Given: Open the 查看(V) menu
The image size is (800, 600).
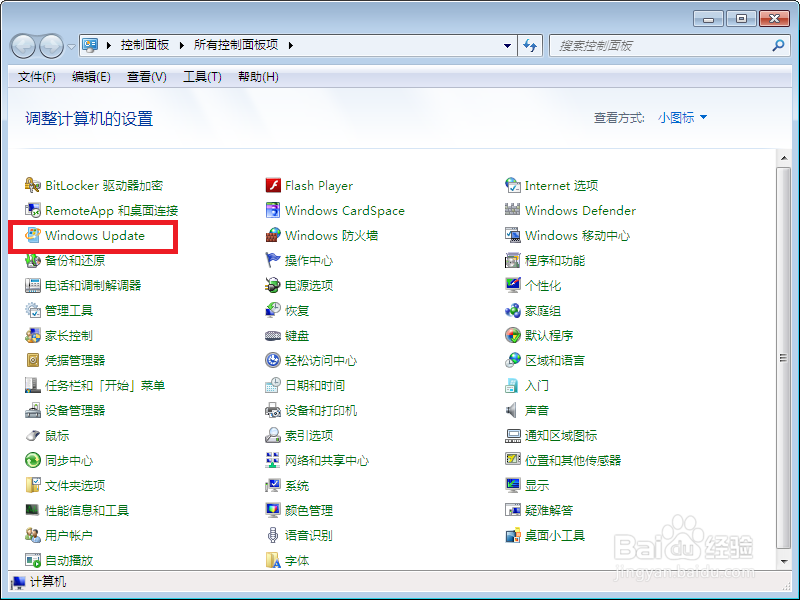Looking at the screenshot, I should (147, 77).
